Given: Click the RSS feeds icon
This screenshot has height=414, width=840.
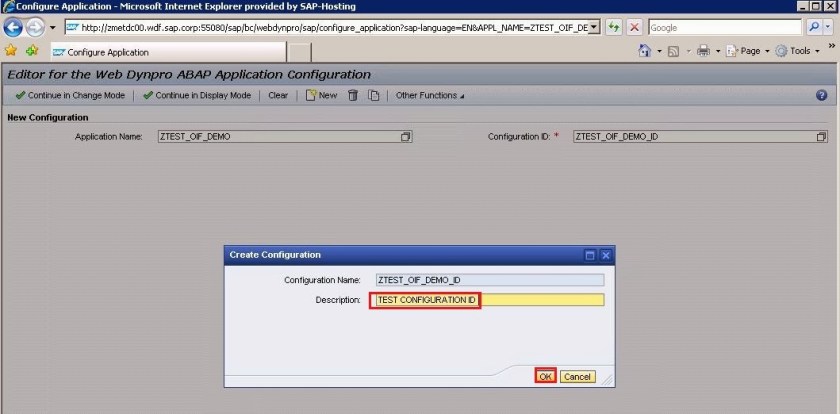Looking at the screenshot, I should (674, 51).
